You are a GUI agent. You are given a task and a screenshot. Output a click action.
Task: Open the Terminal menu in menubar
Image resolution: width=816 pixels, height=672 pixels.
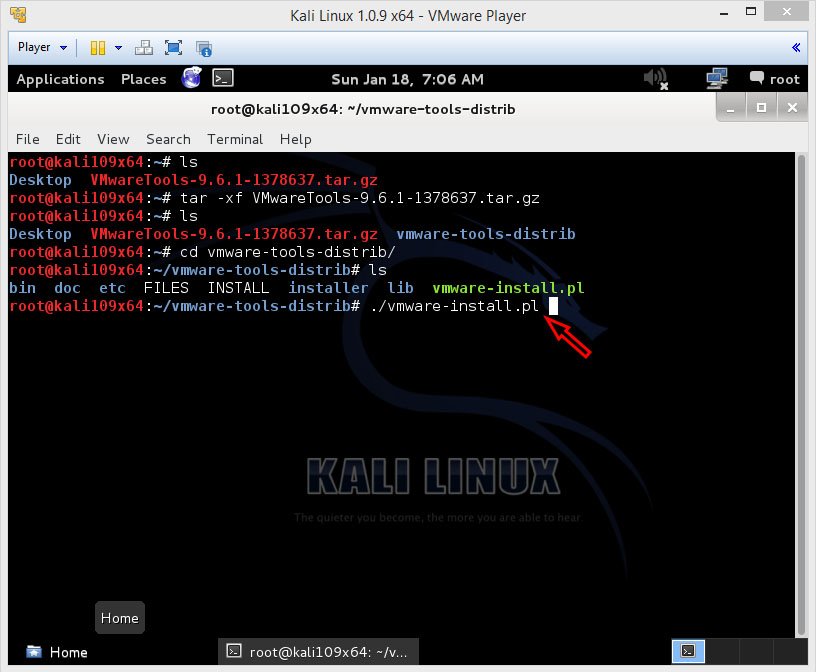click(235, 140)
